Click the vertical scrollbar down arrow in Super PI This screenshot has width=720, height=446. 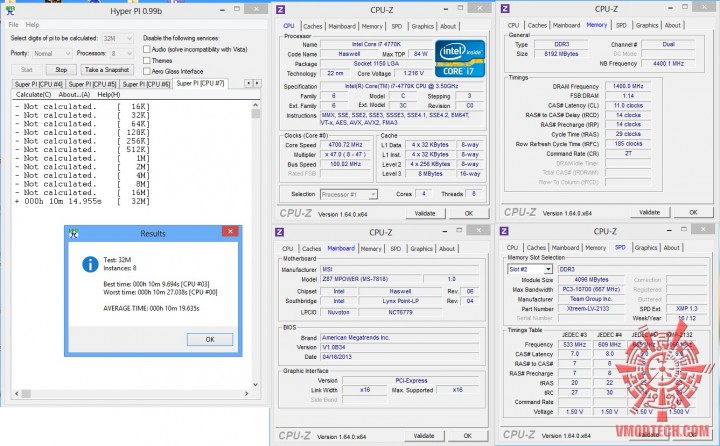pyautogui.click(x=256, y=385)
